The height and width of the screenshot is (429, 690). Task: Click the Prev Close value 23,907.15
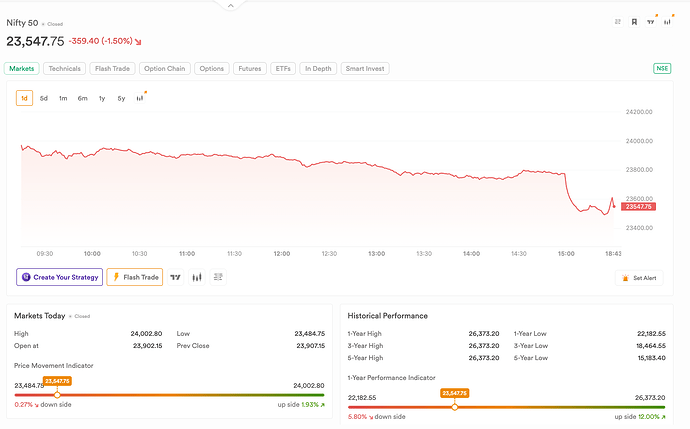click(x=311, y=346)
